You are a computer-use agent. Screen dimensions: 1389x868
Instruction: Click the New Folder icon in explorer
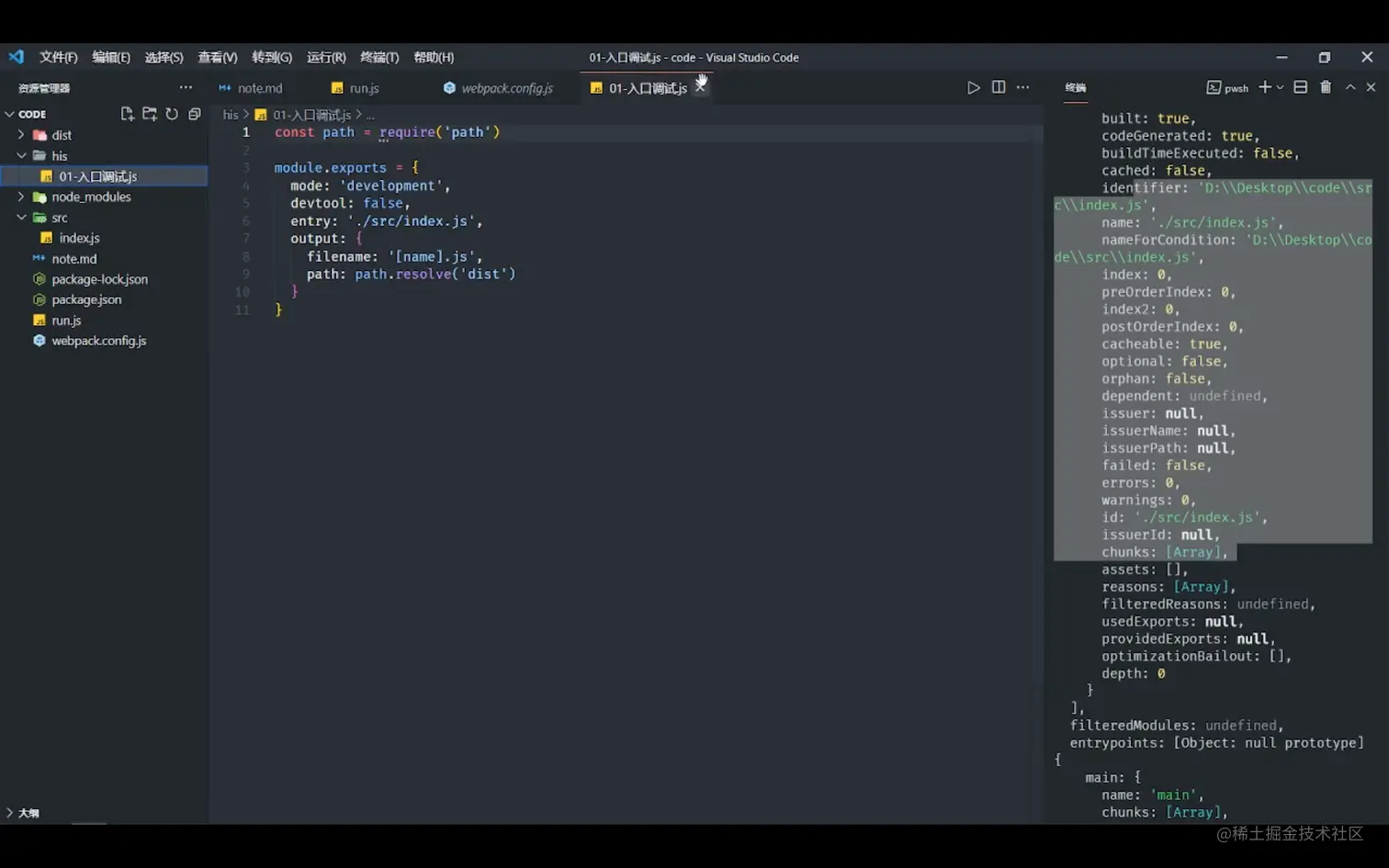point(149,114)
